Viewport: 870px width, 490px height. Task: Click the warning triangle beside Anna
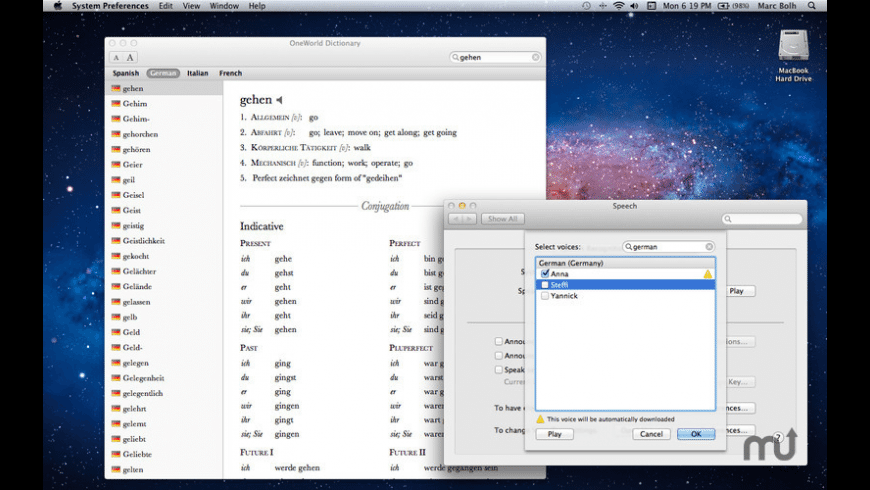click(x=707, y=274)
